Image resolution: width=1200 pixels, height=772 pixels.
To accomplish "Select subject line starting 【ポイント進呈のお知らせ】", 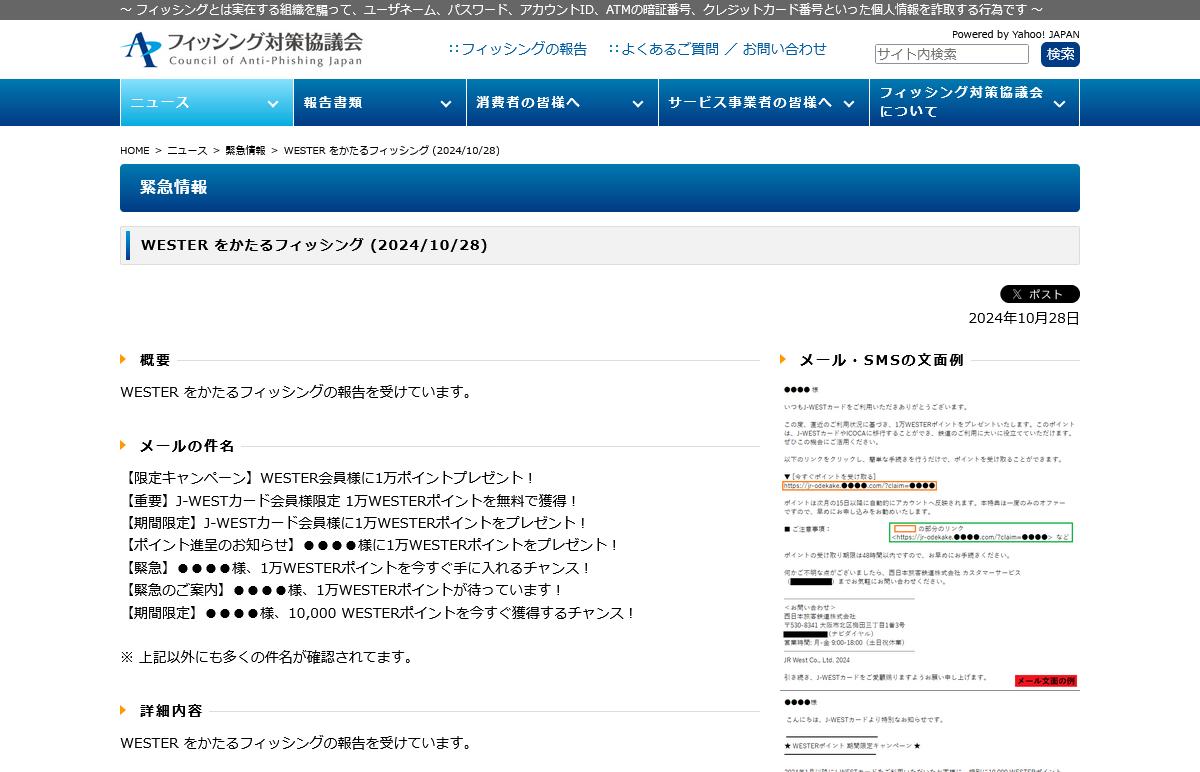I will click(x=371, y=545).
